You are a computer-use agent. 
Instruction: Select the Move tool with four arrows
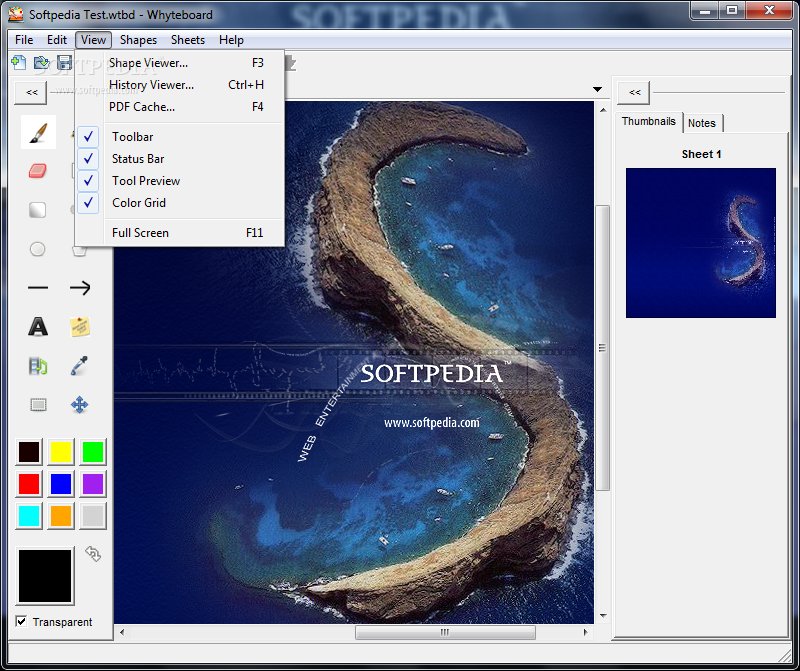point(80,405)
